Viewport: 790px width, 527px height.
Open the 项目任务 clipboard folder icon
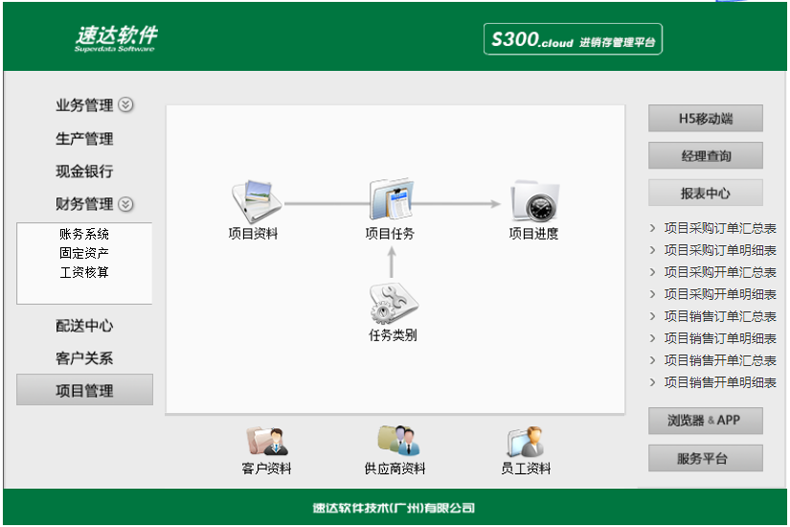pos(391,199)
